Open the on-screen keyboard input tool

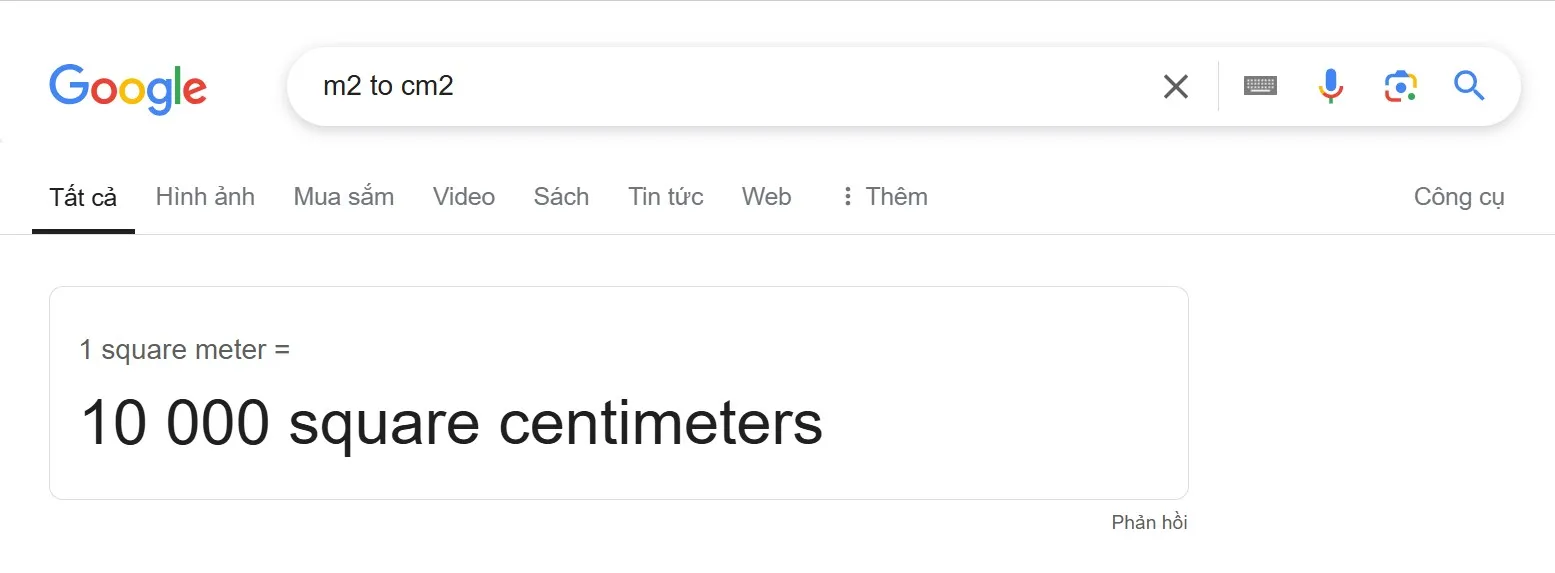pos(1260,86)
